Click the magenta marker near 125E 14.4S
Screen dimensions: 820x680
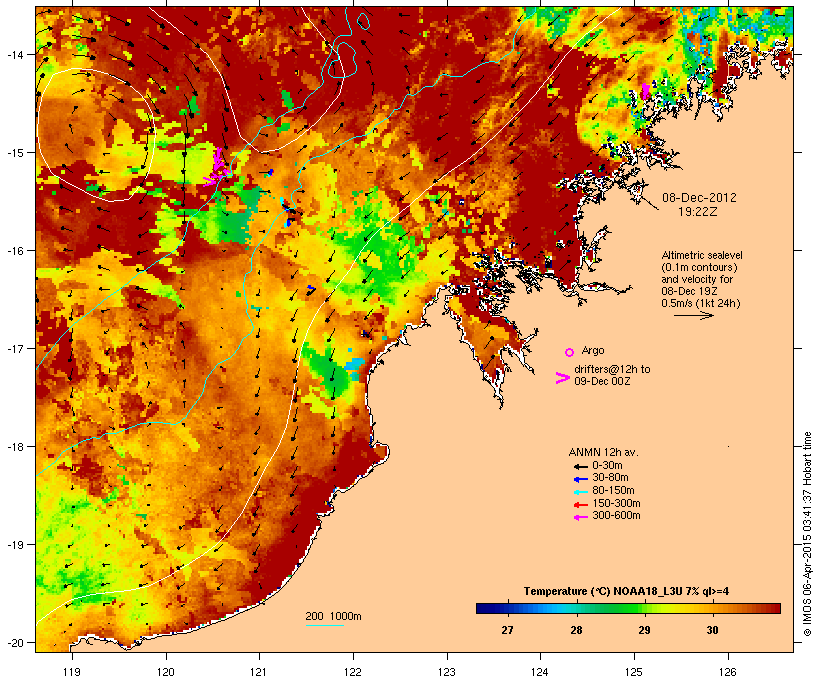tap(645, 90)
